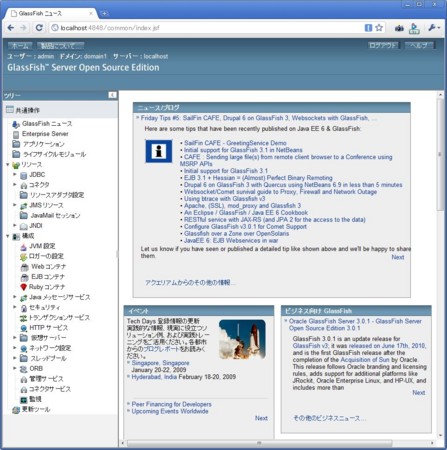Click the 構成 node icon
447x450 pixels.
(16, 236)
